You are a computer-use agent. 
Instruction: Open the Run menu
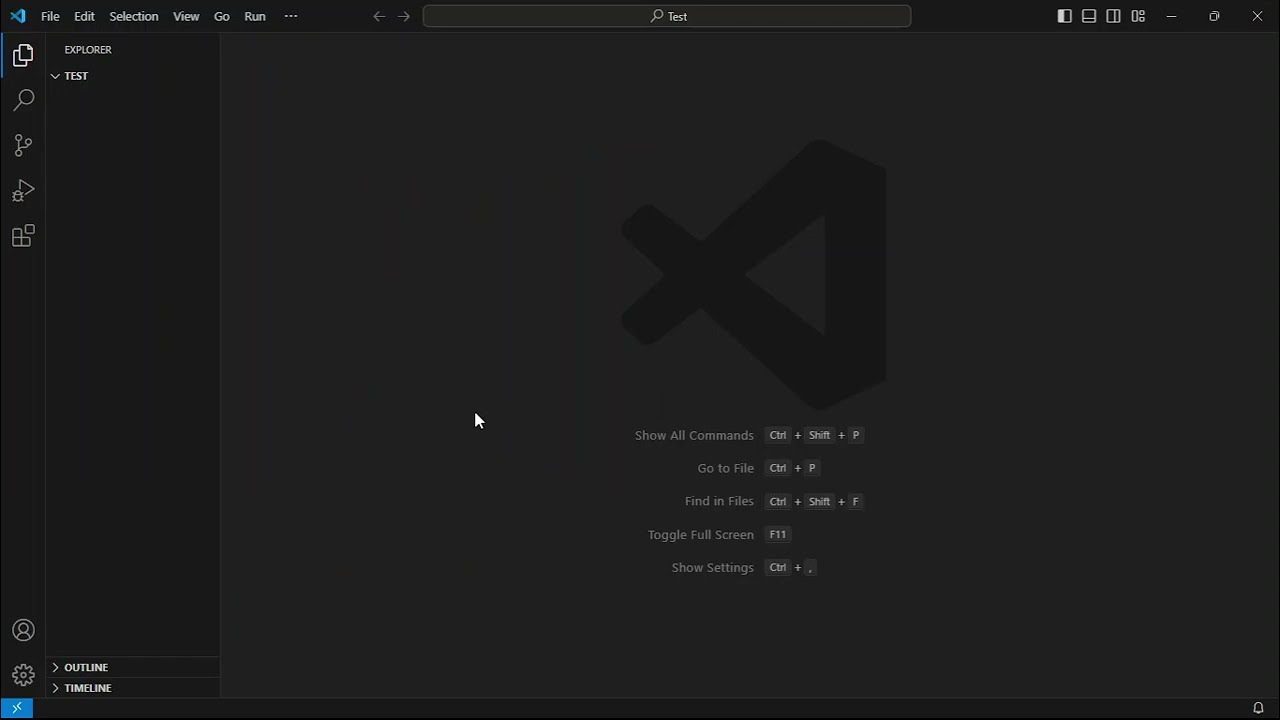255,16
